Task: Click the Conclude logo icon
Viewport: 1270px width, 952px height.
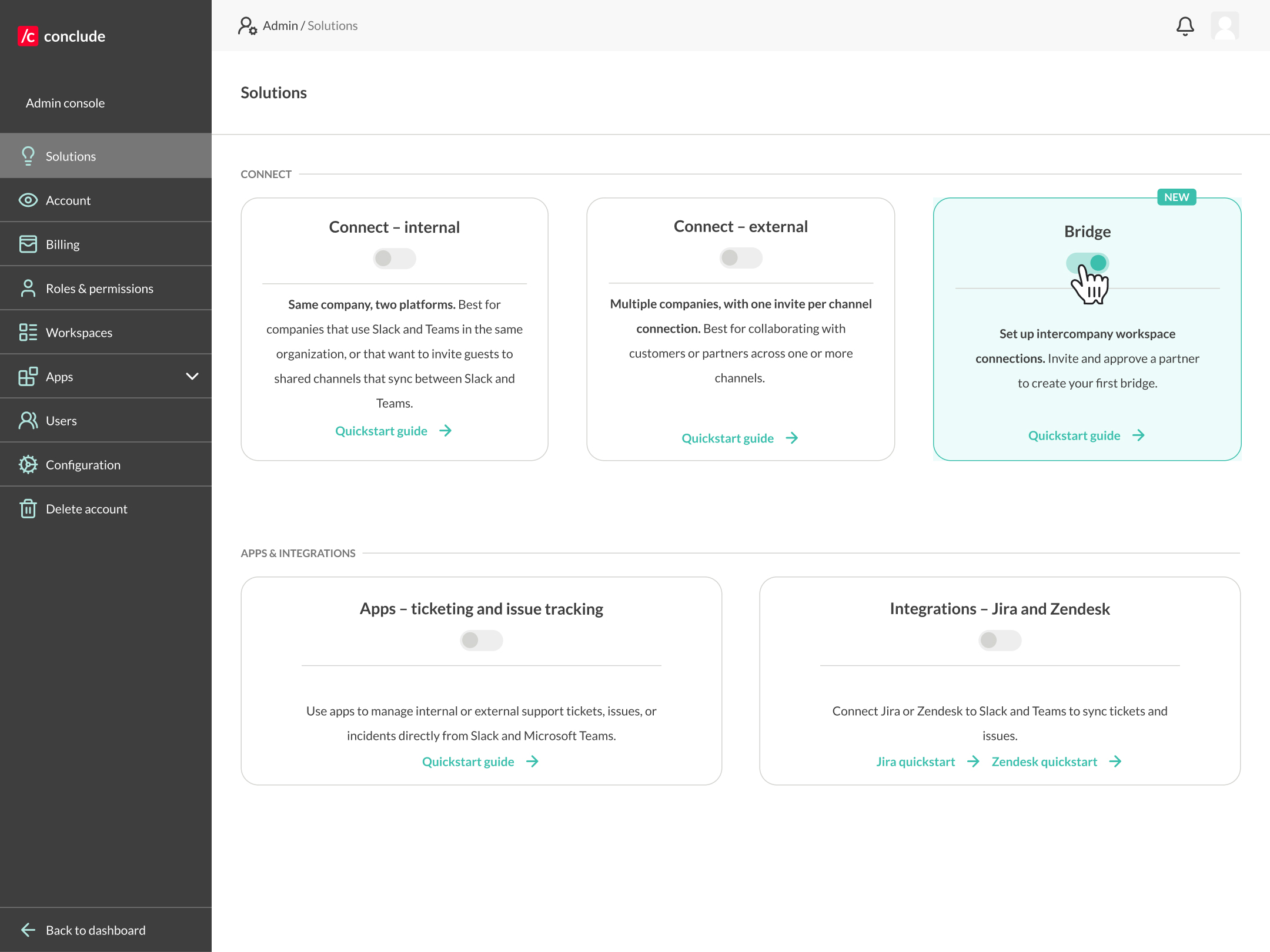Action: tap(28, 36)
